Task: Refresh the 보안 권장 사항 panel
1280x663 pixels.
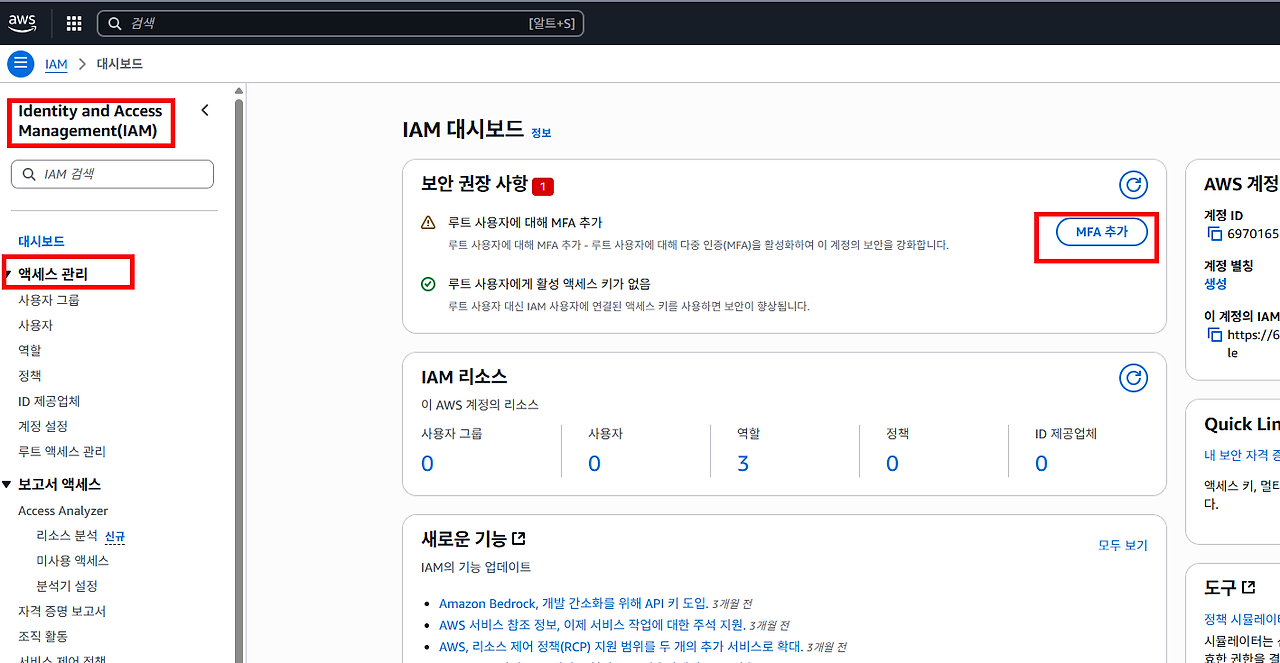Action: click(1133, 185)
